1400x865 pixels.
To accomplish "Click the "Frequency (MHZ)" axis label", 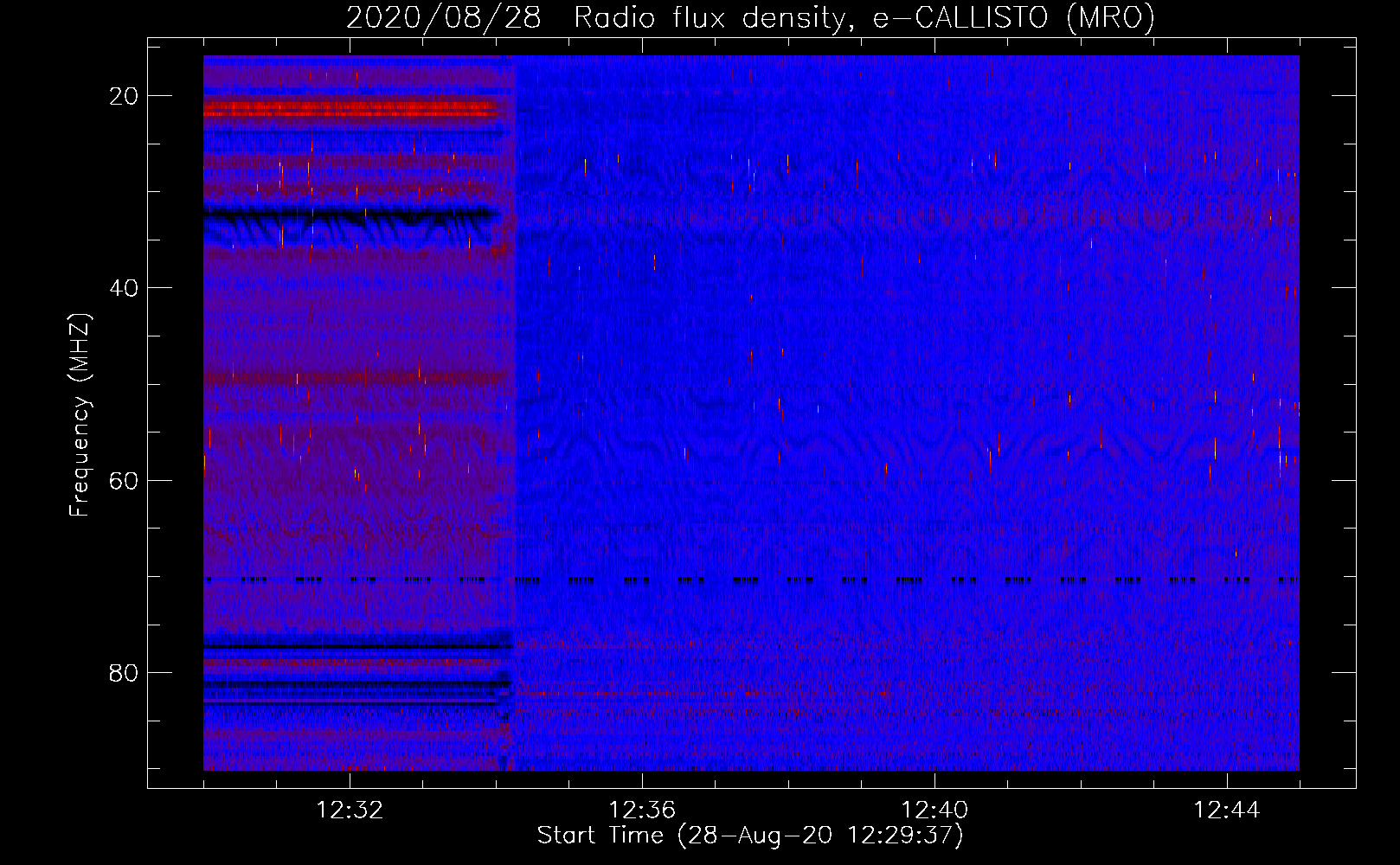I will 79,414.
